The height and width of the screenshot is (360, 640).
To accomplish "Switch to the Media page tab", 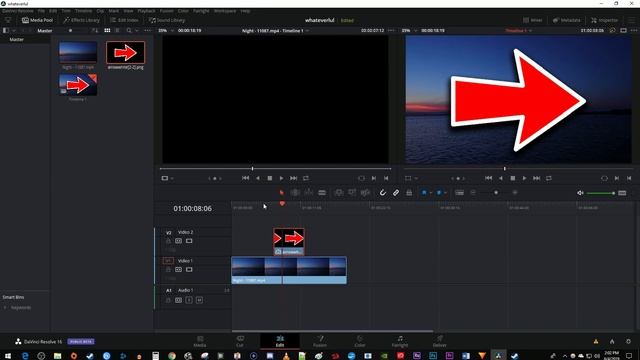I will pyautogui.click(x=200, y=342).
